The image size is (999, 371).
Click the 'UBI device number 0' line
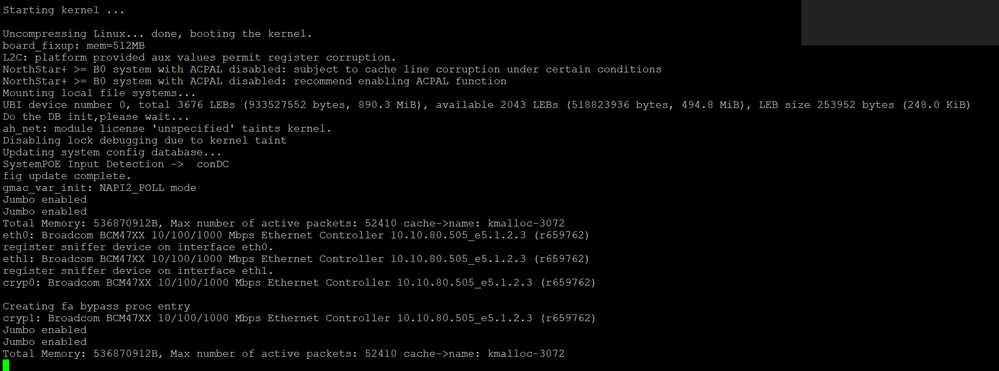486,105
